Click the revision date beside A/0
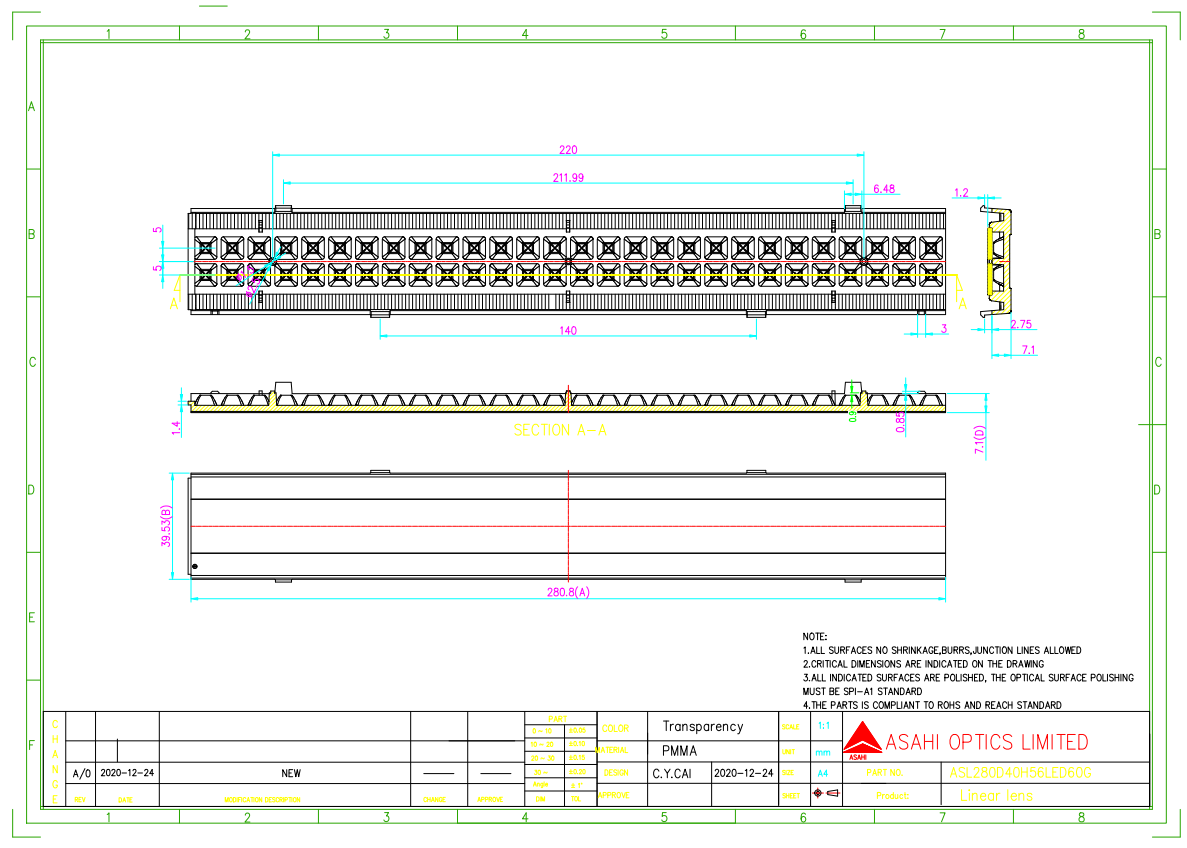The height and width of the screenshot is (848, 1187). click(127, 773)
